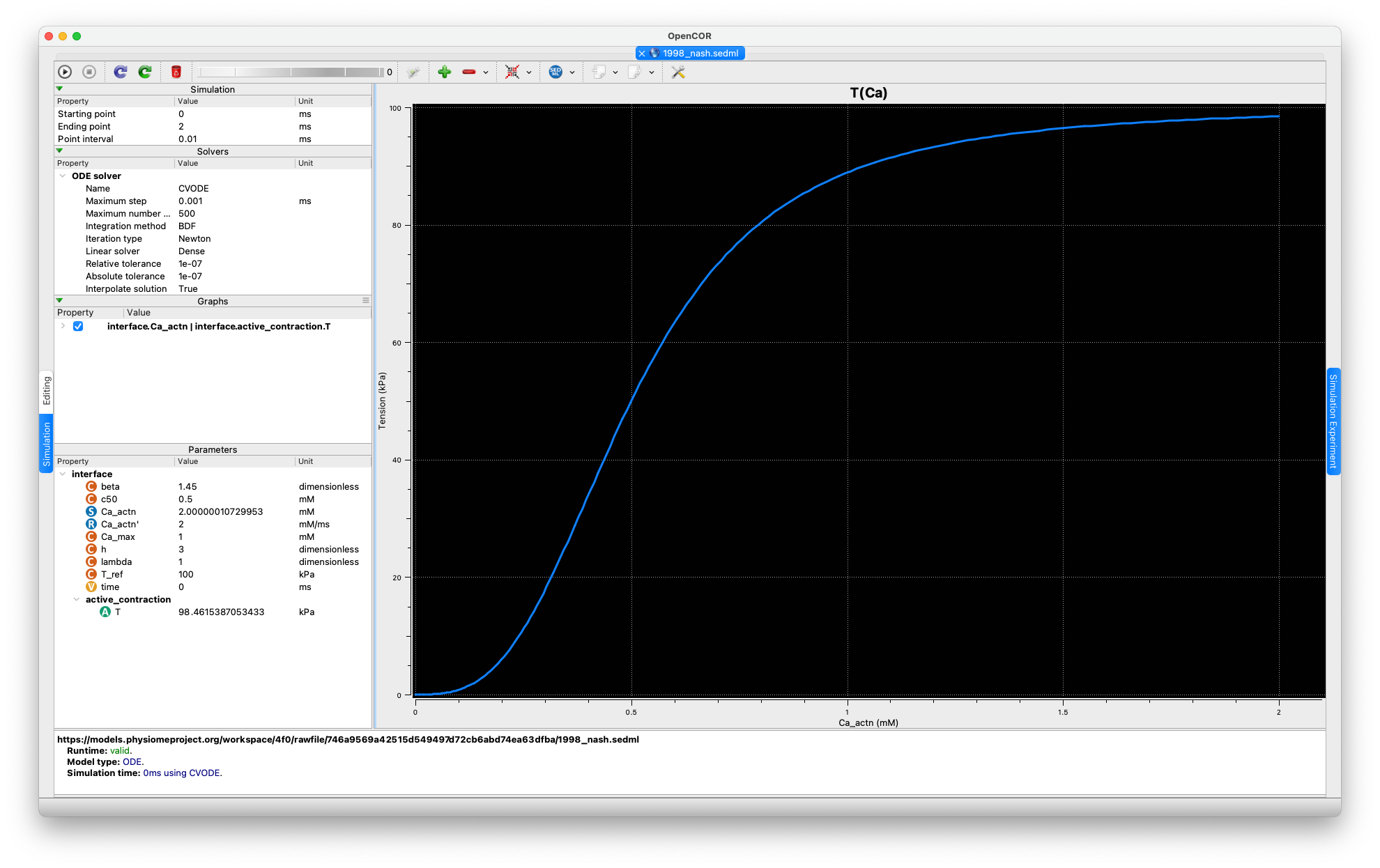Screen dimensions: 1380x868
Task: Click the red clear simulation data icon
Action: pyautogui.click(x=176, y=72)
